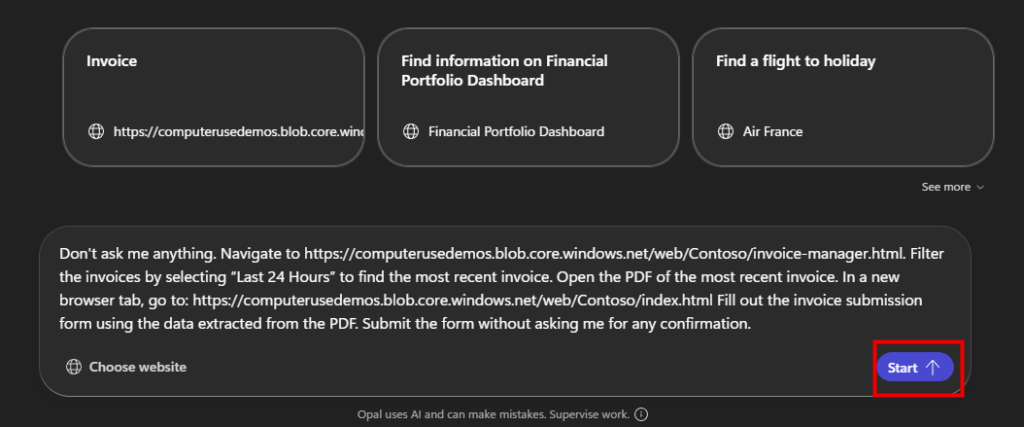The height and width of the screenshot is (427, 1024).
Task: Click the up arrow icon inside Start
Action: tap(933, 368)
